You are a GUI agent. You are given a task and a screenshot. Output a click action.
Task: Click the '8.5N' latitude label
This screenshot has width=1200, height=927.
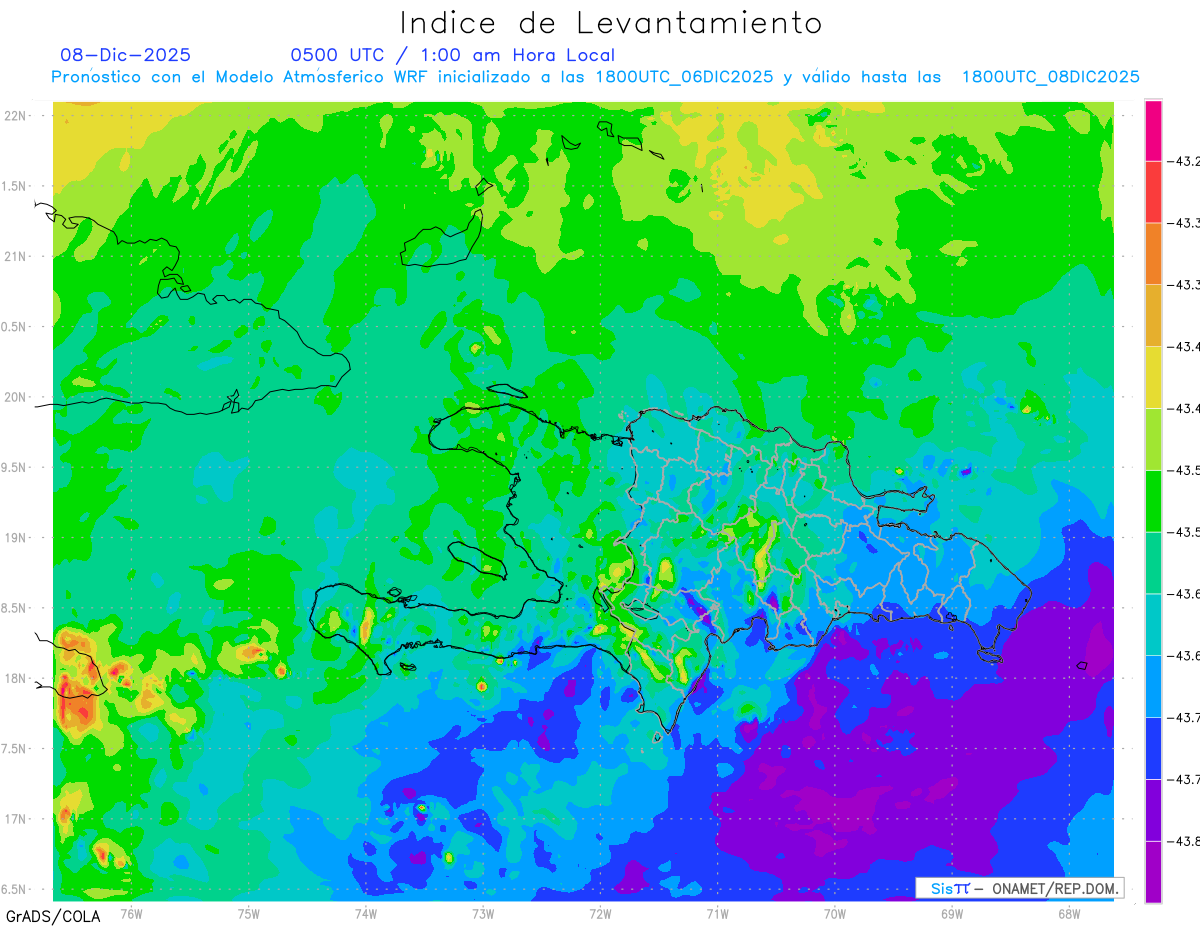pyautogui.click(x=14, y=609)
